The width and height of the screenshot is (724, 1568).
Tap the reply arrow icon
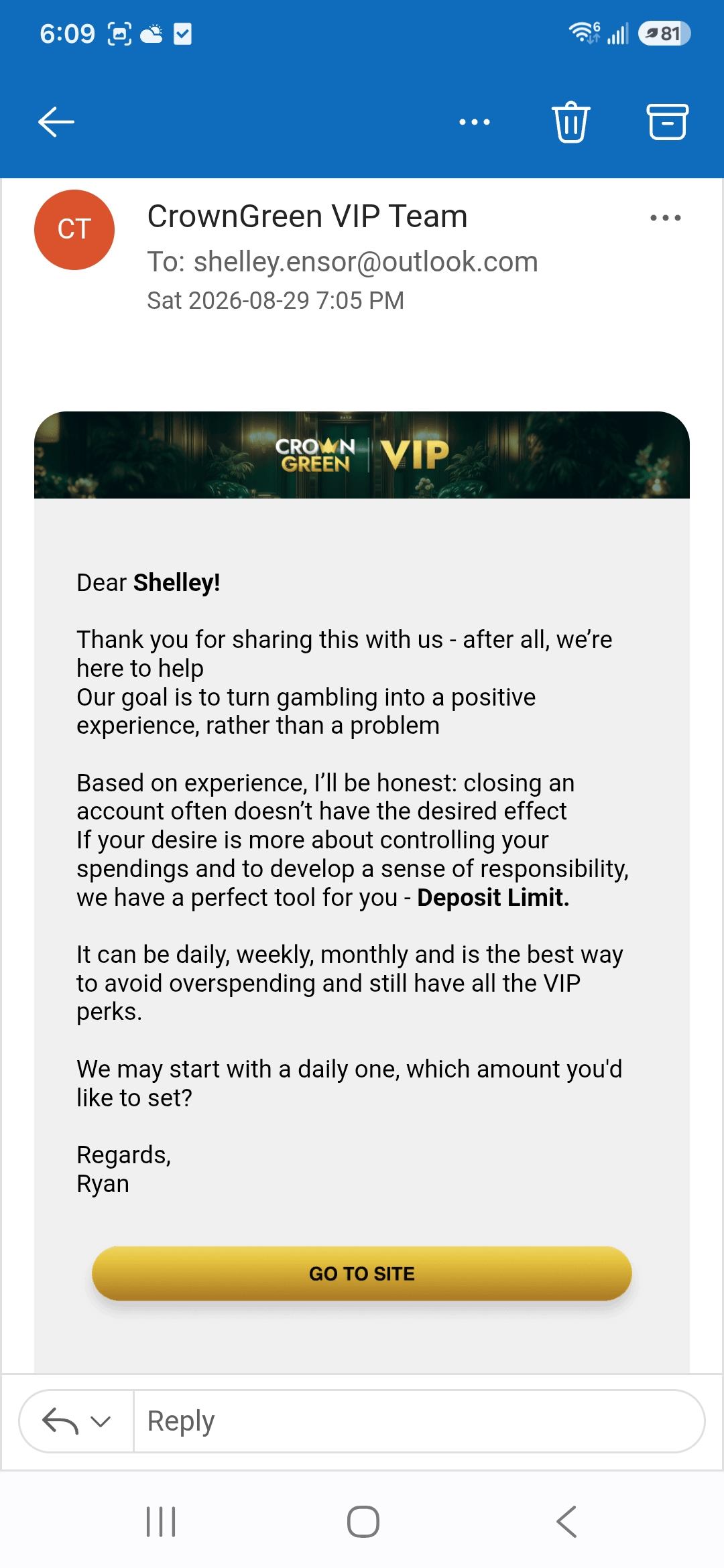point(60,1421)
